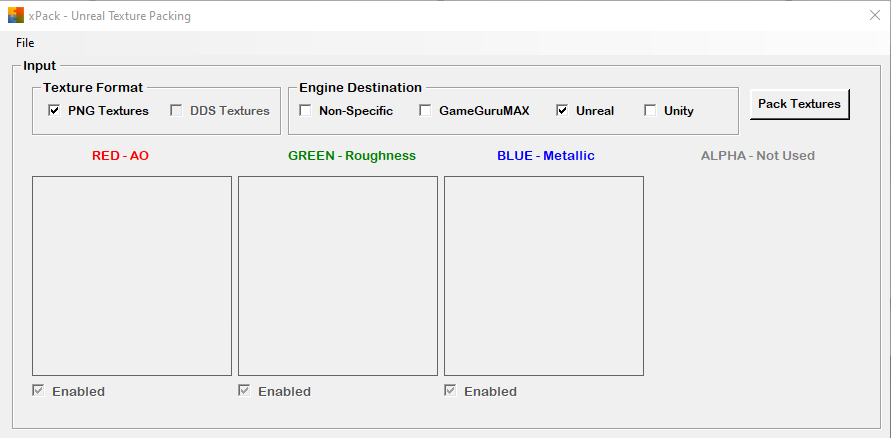Click the RED - AO channel label
Viewport: 891px width, 438px height.
120,156
